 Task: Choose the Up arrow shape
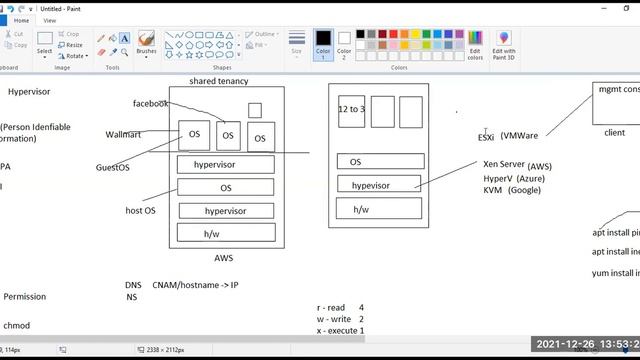point(229,45)
